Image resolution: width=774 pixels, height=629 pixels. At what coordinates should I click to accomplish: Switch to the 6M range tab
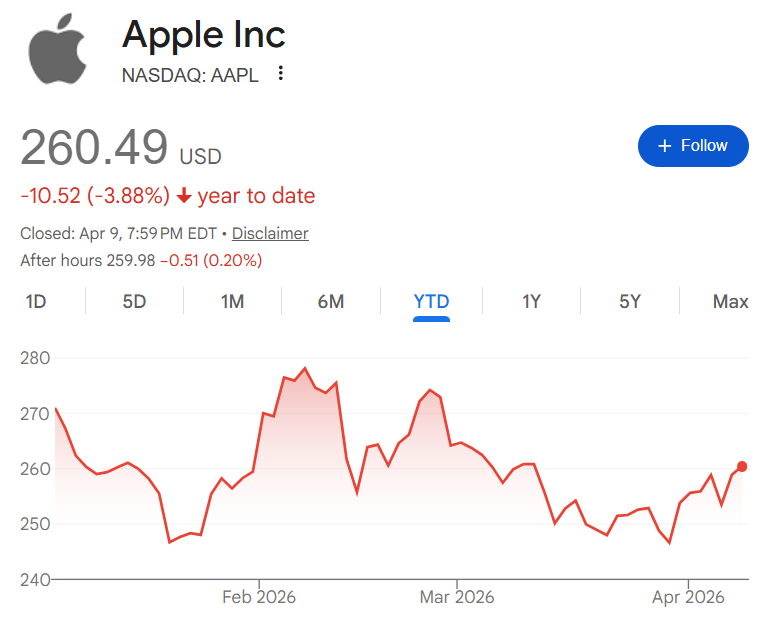coord(330,301)
